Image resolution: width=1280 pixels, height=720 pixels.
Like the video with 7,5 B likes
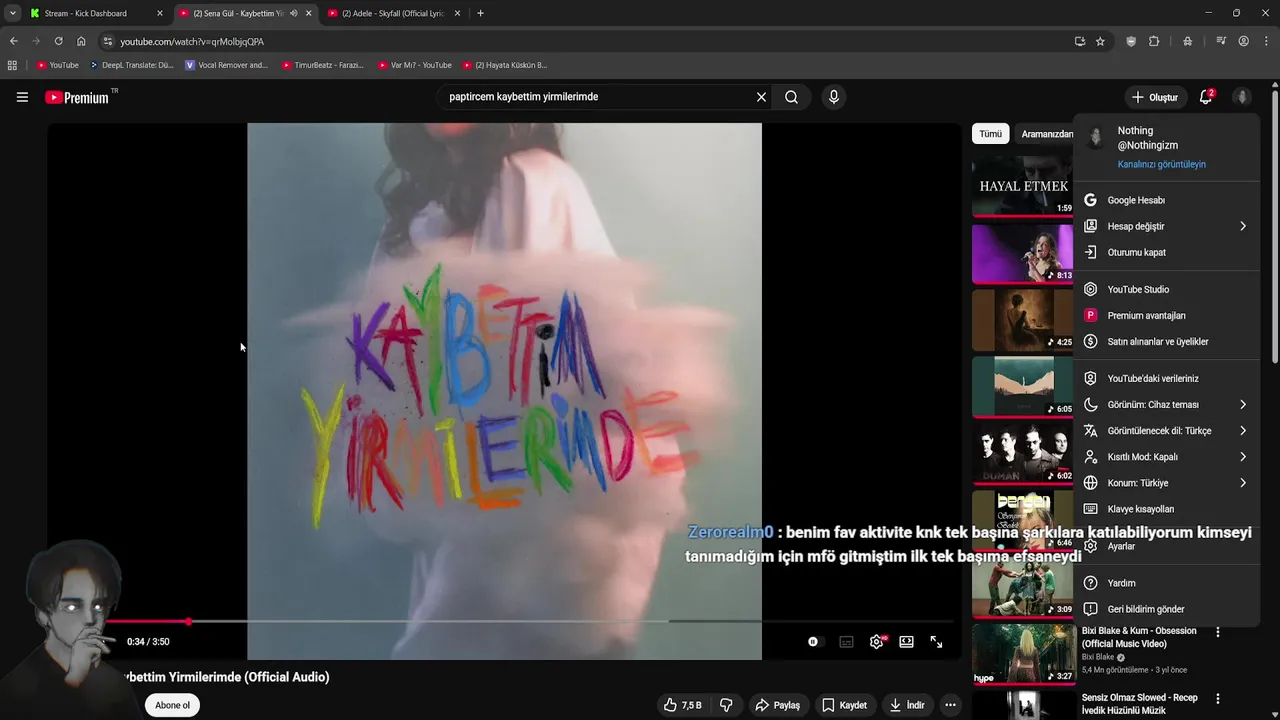click(682, 705)
